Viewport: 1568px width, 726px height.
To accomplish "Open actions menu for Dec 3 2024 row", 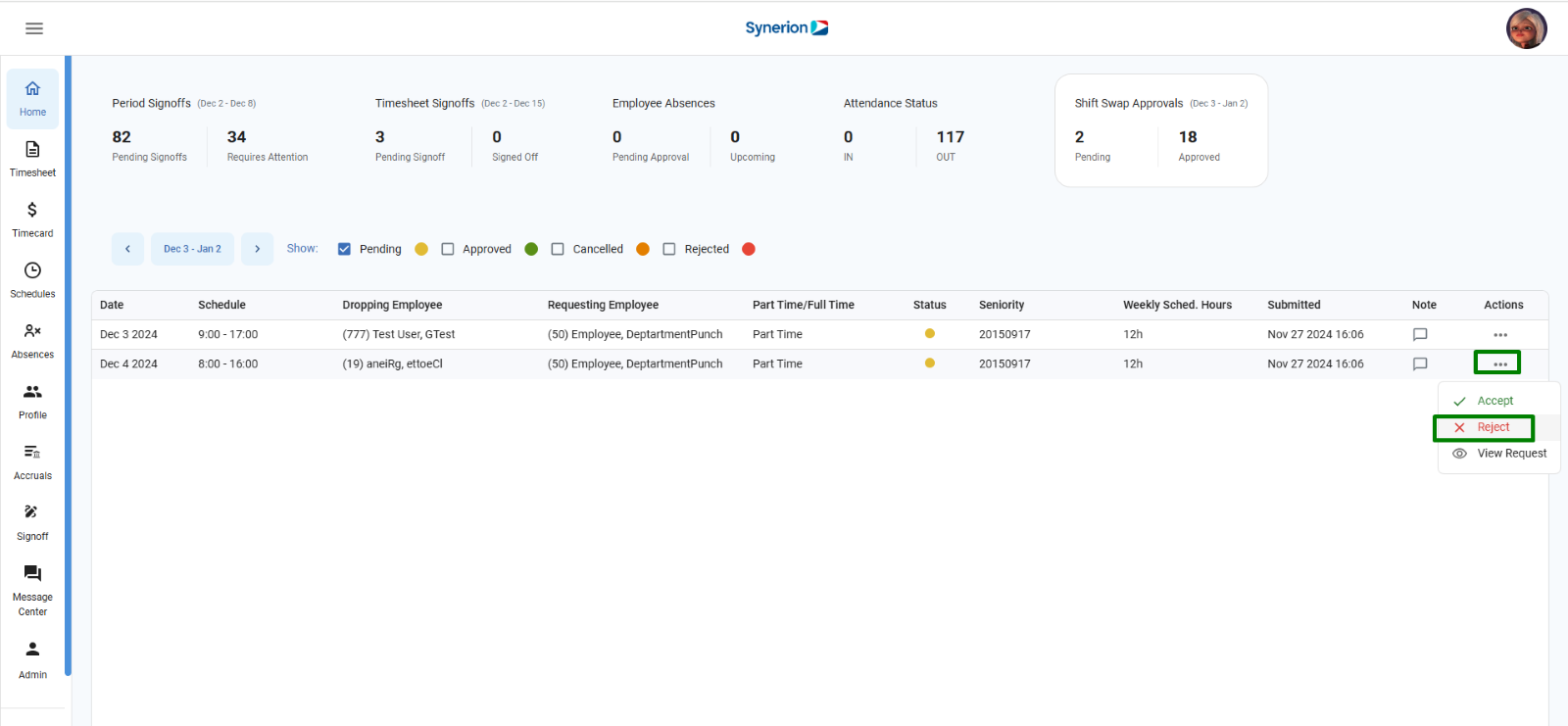I will [x=1500, y=335].
